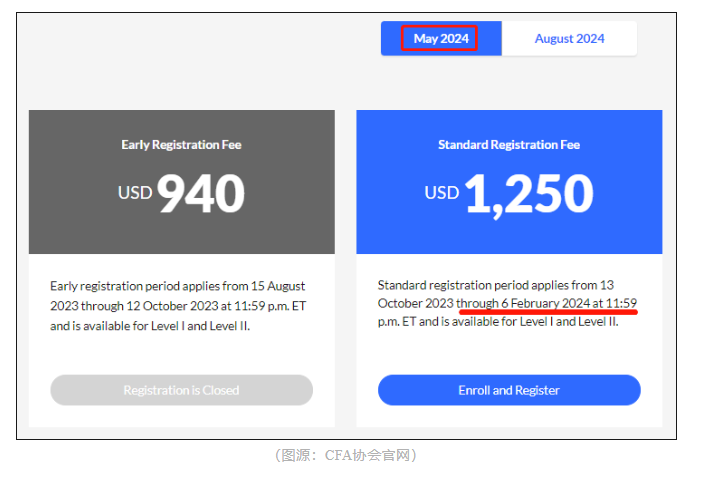706x479 pixels.
Task: Click the red-underlined 6 February 2024 deadline
Action: 547,303
